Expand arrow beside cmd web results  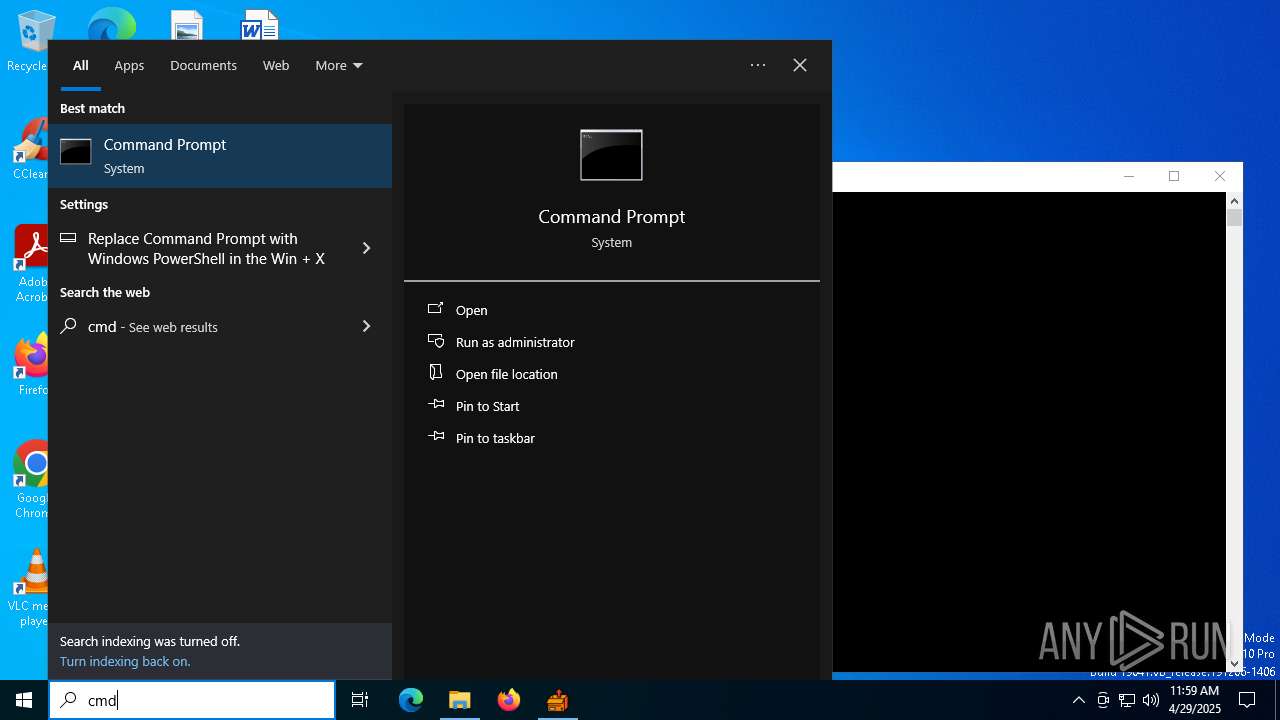click(x=366, y=326)
